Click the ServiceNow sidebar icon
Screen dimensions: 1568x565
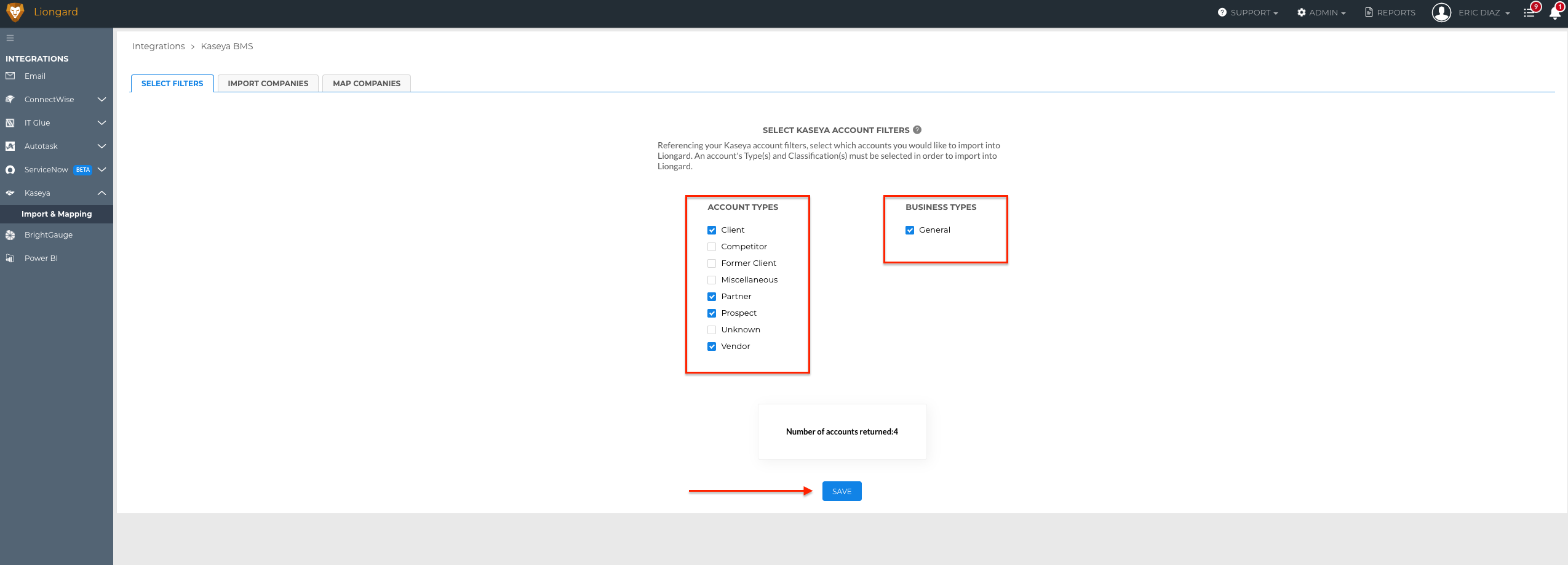[10, 169]
